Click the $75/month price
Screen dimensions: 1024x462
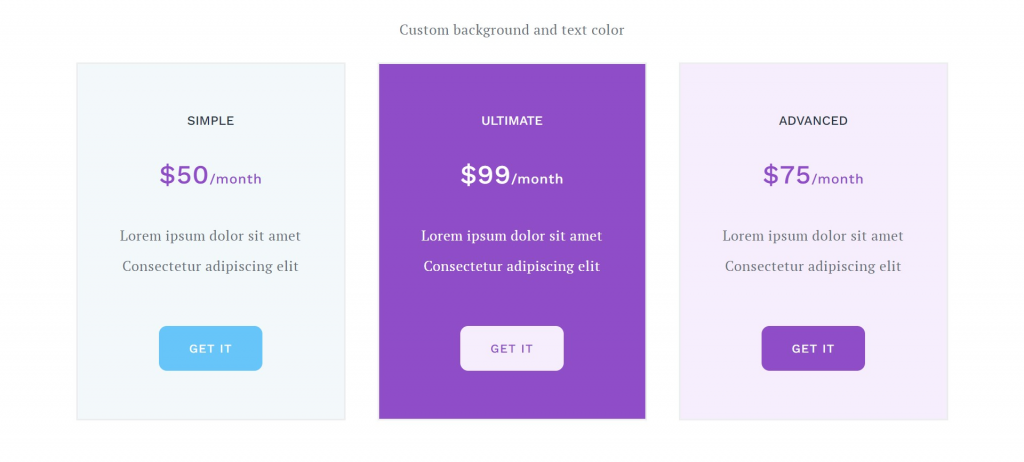[813, 175]
